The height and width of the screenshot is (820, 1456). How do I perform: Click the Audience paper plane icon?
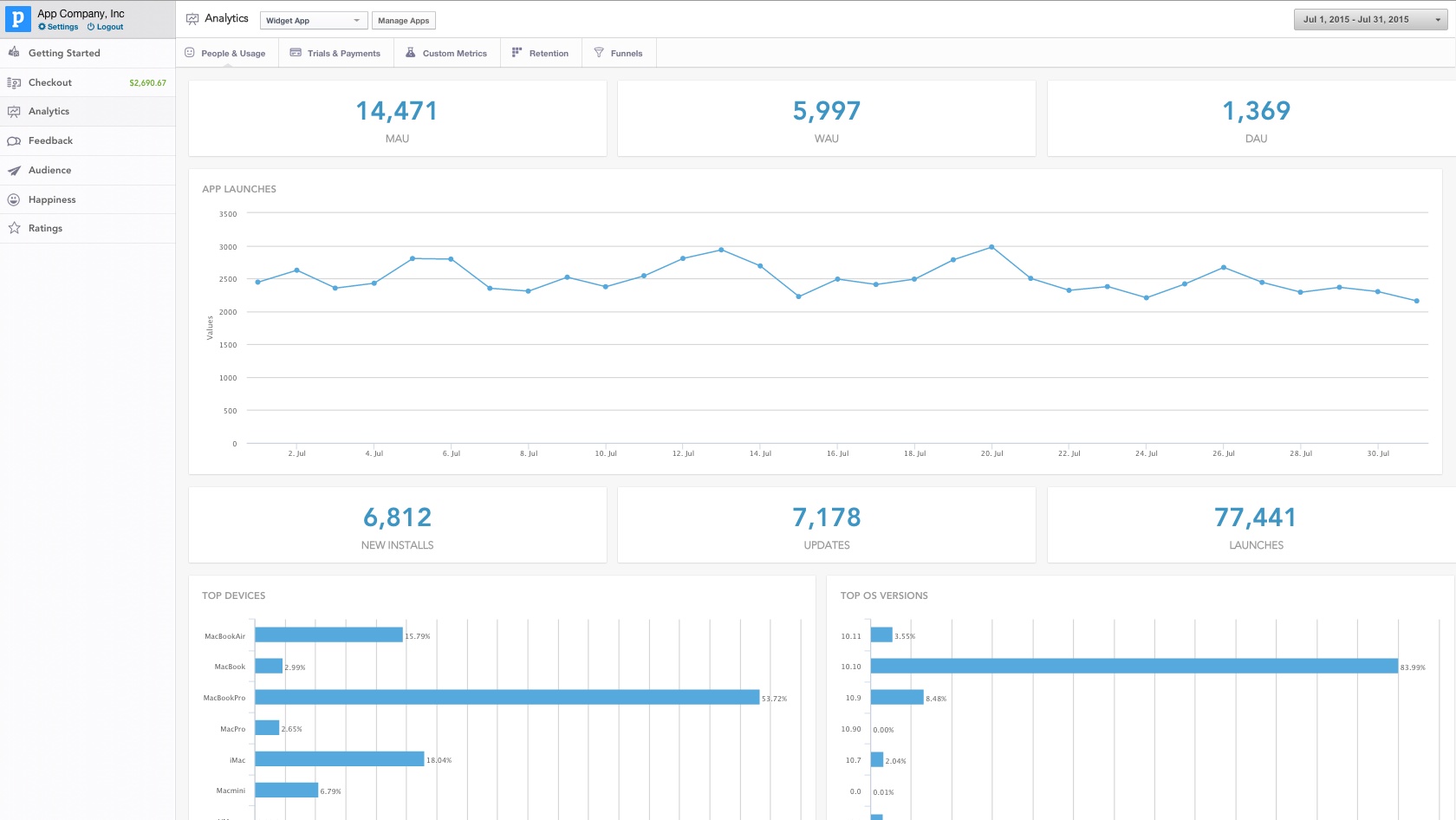(14, 171)
